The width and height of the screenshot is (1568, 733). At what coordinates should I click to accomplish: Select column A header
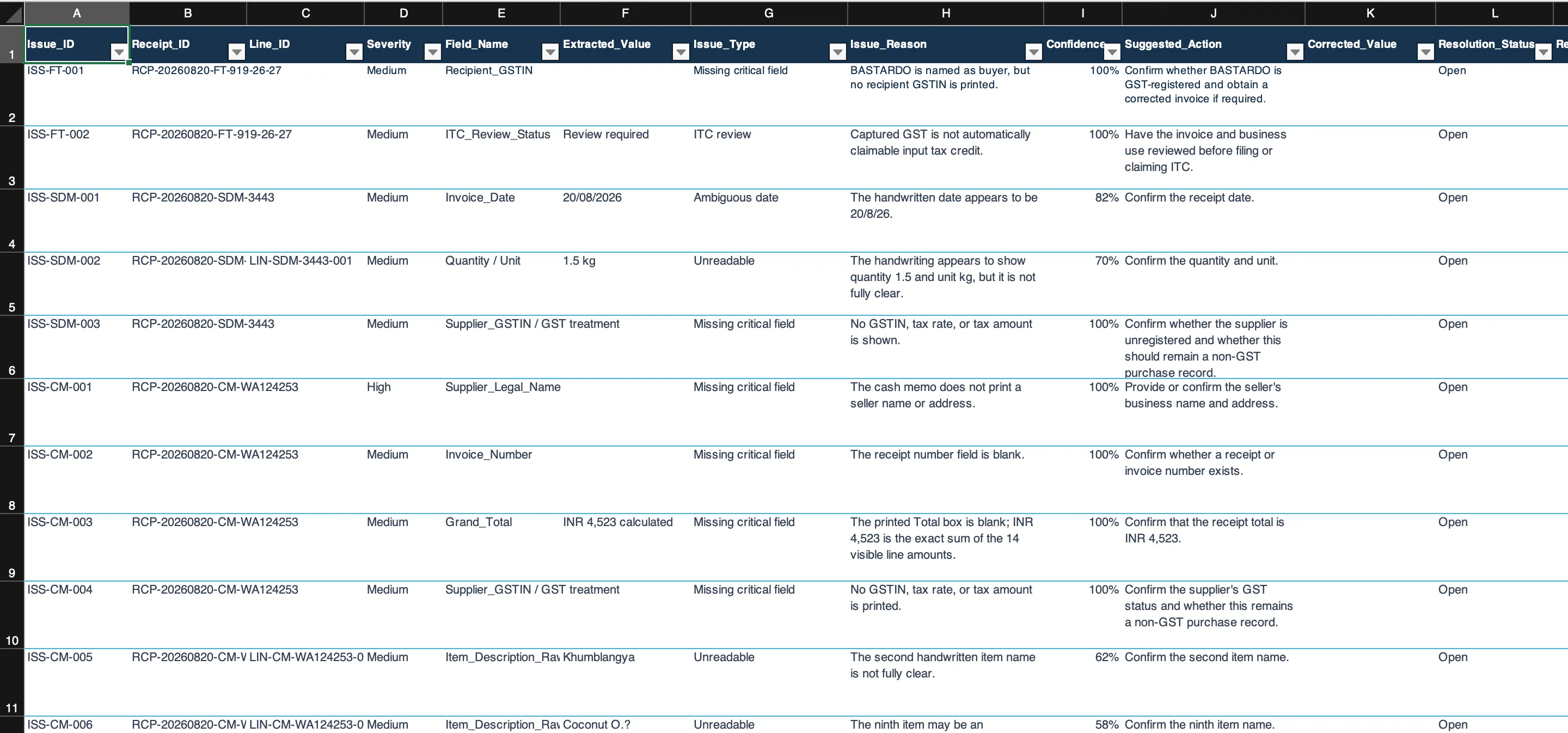click(77, 14)
